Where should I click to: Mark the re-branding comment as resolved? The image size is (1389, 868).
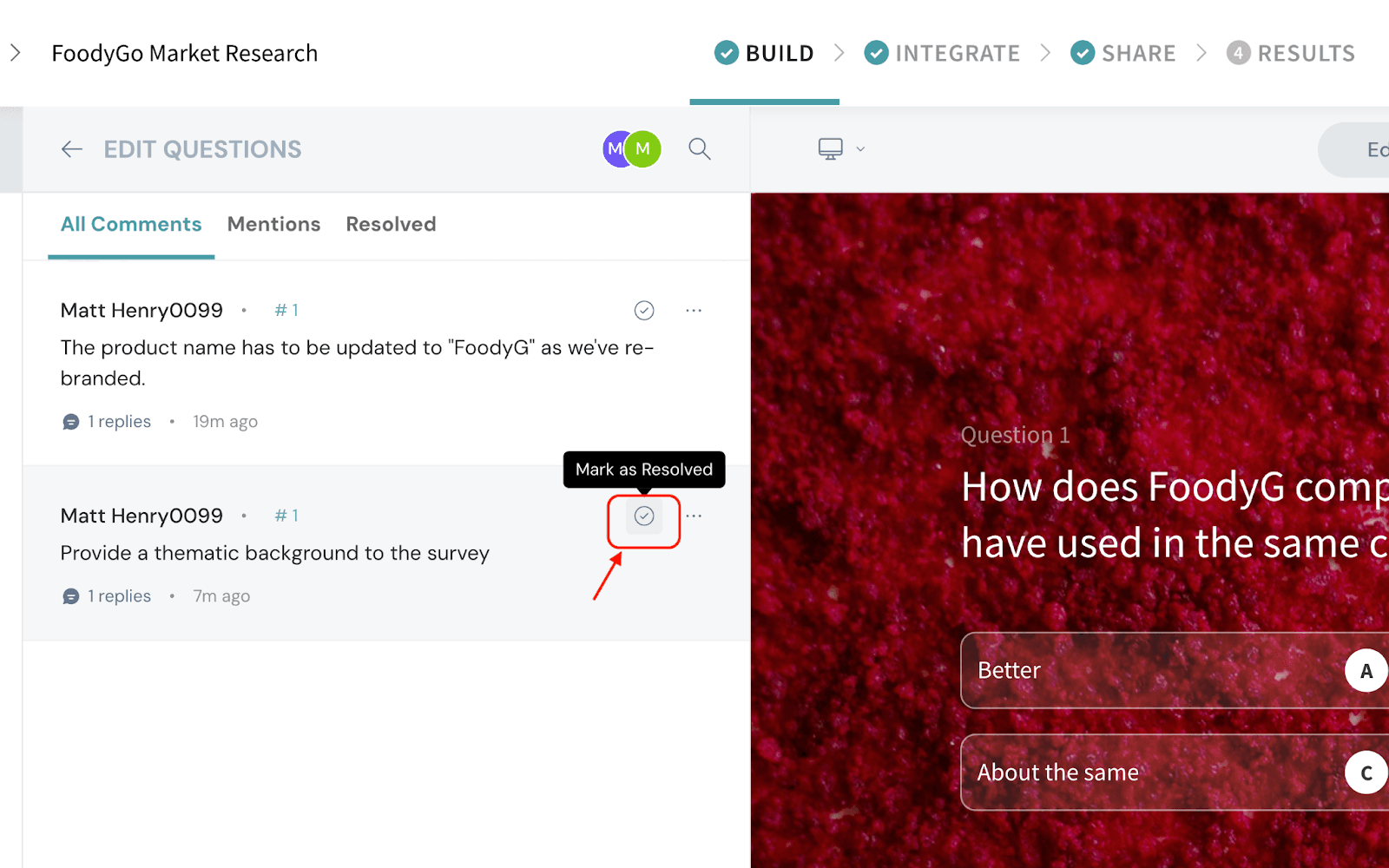coord(643,311)
